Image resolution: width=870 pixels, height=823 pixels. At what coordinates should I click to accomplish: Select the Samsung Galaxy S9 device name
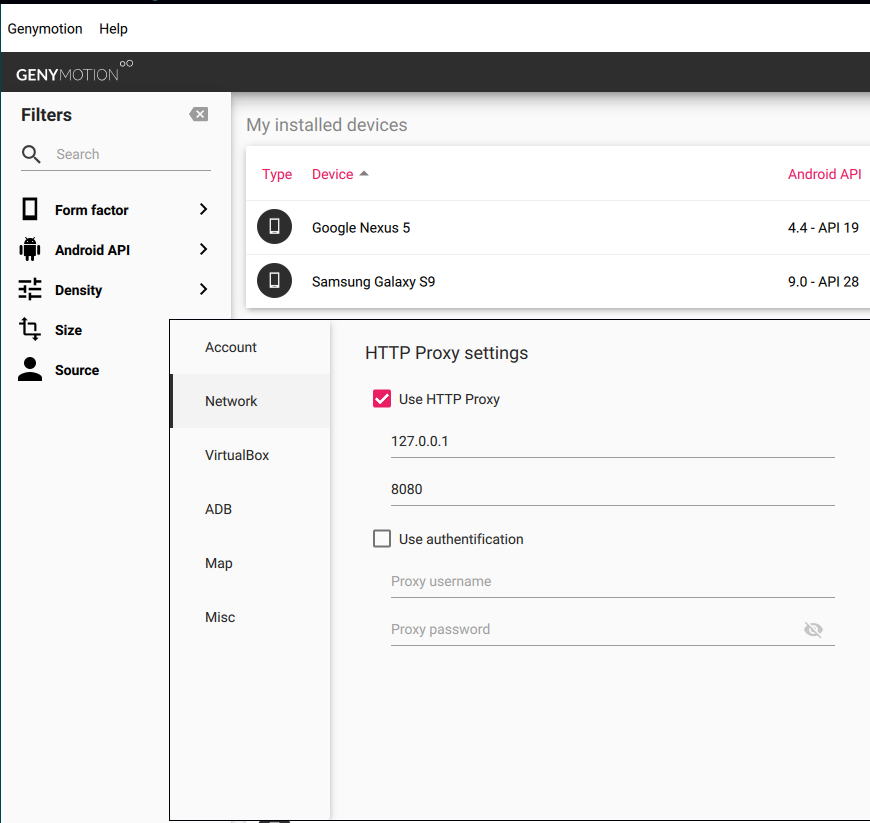pos(373,281)
